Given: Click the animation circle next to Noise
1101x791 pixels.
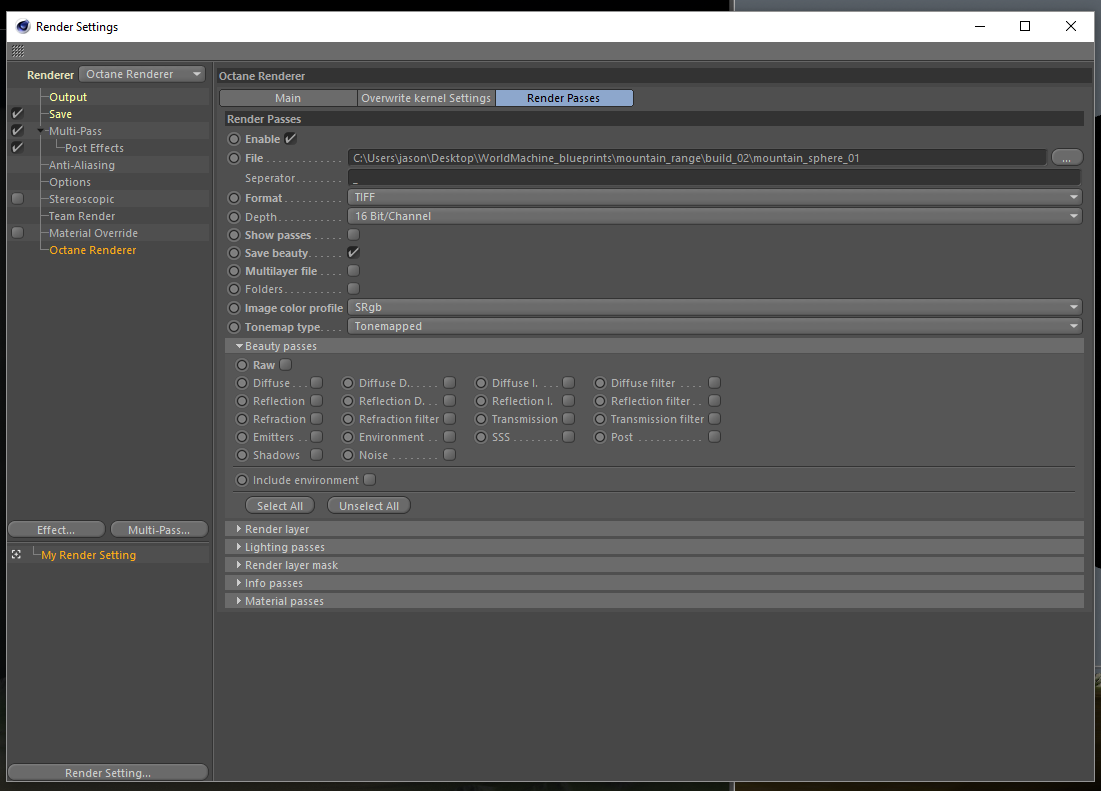Looking at the screenshot, I should click(x=348, y=455).
